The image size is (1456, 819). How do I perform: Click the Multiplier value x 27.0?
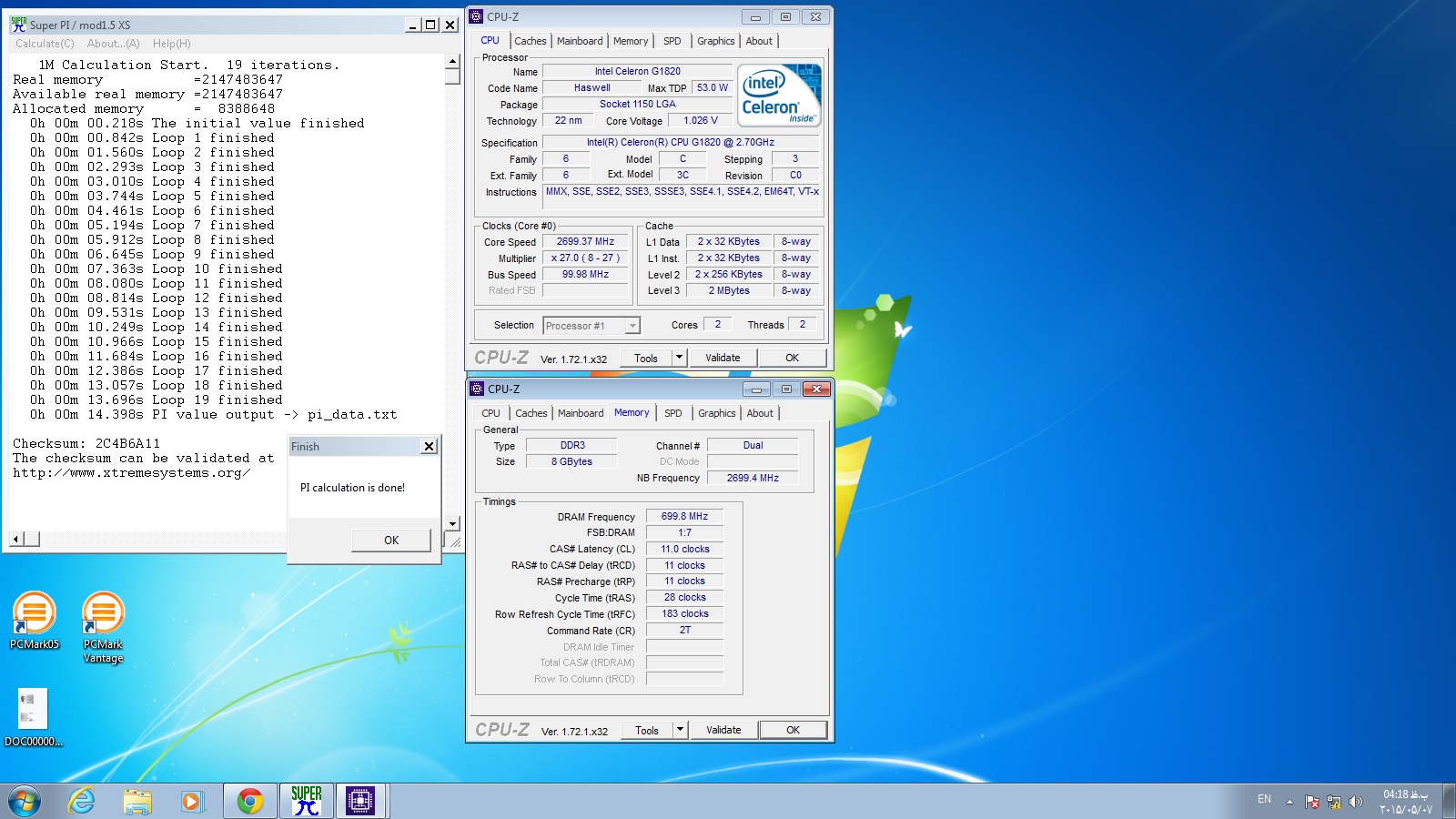tap(585, 258)
